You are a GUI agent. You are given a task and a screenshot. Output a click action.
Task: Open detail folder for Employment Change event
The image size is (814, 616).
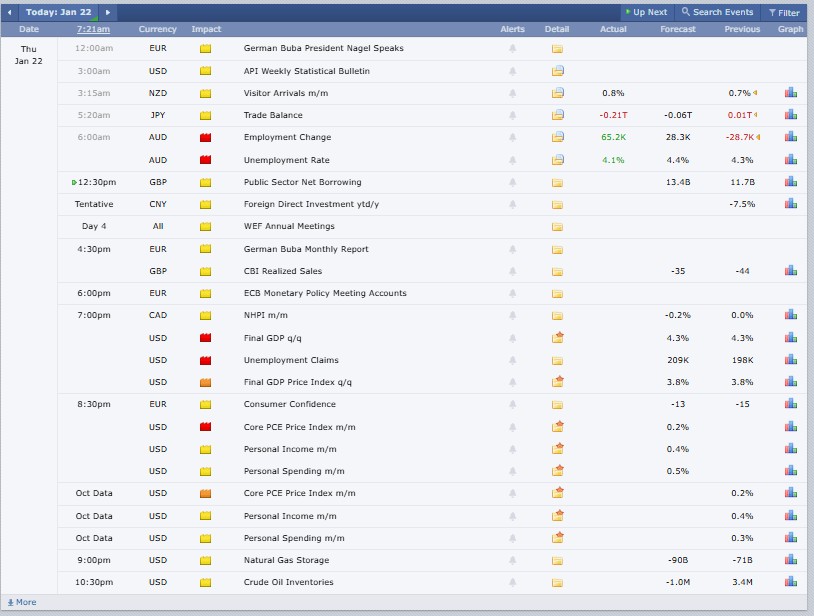(557, 137)
